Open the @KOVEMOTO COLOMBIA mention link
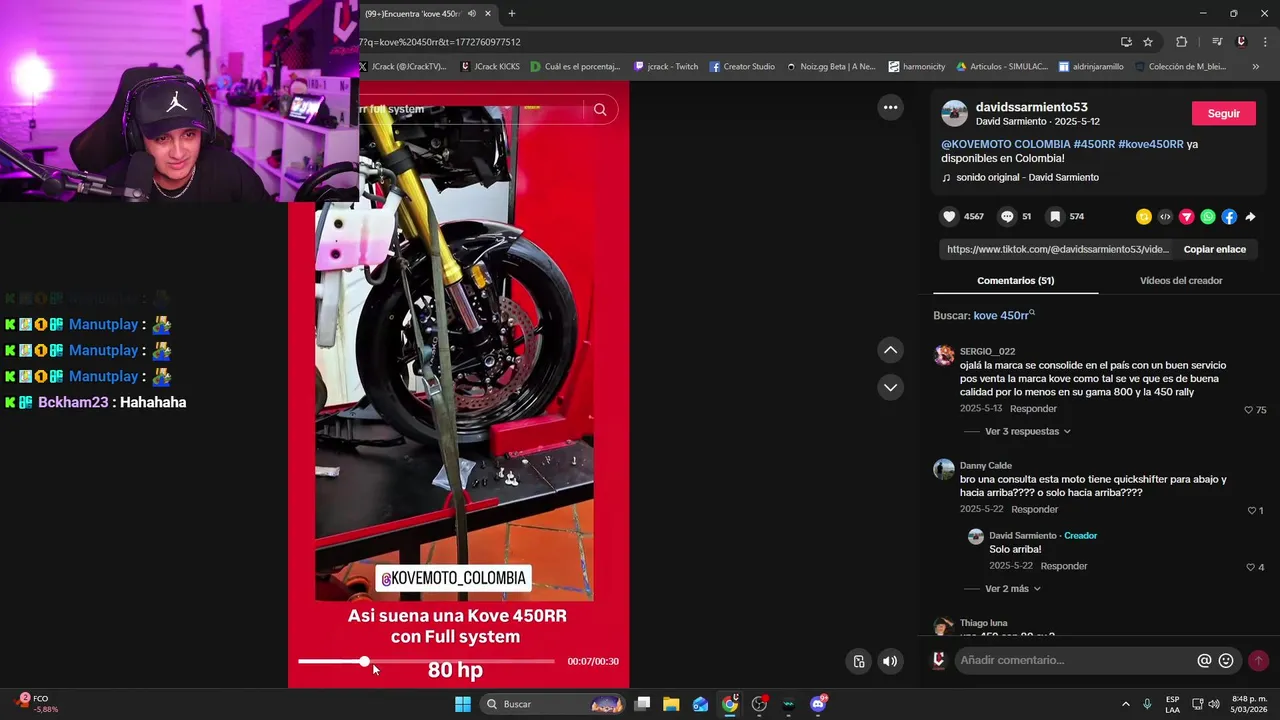1280x720 pixels. pyautogui.click(x=1005, y=144)
